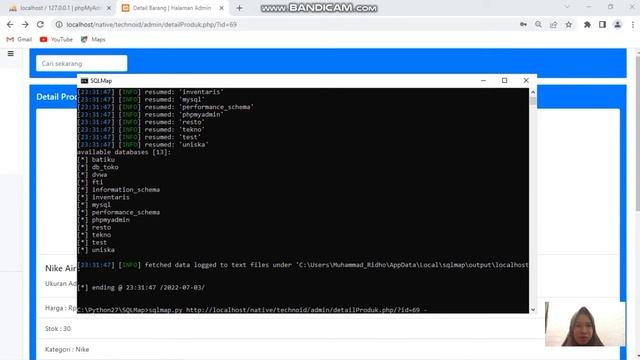Go back using browser back arrow

(x=10, y=24)
